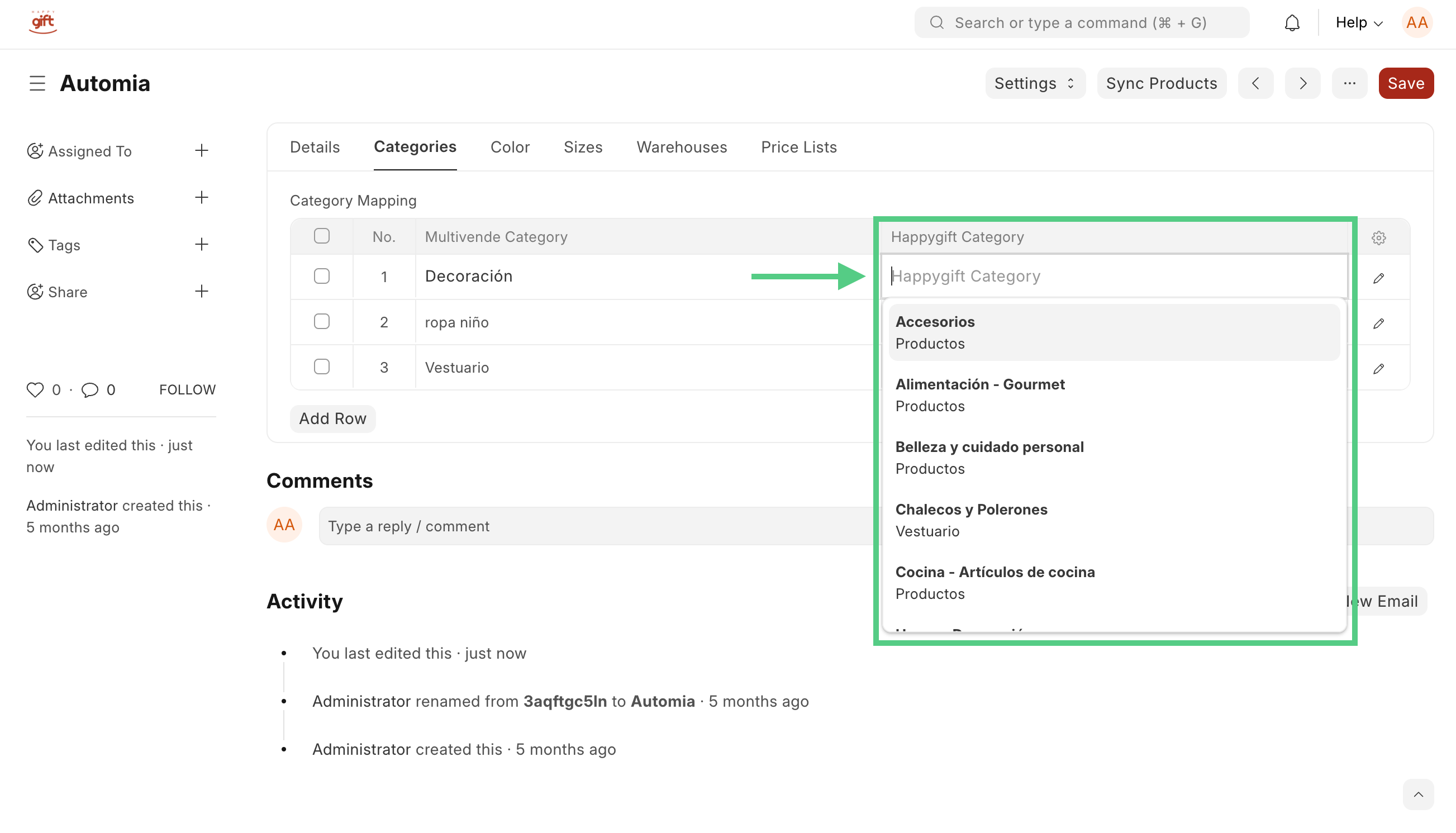The width and height of the screenshot is (1456, 833).
Task: Click the Happygift logo home icon
Action: pyautogui.click(x=43, y=23)
